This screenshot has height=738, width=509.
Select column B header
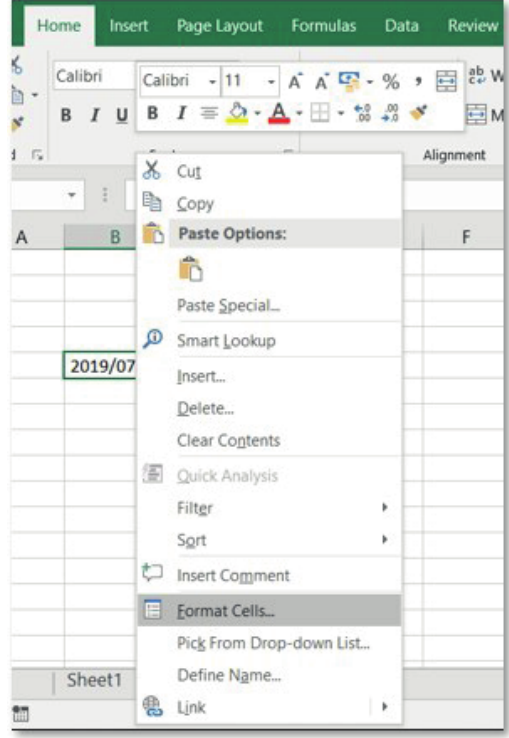point(100,236)
